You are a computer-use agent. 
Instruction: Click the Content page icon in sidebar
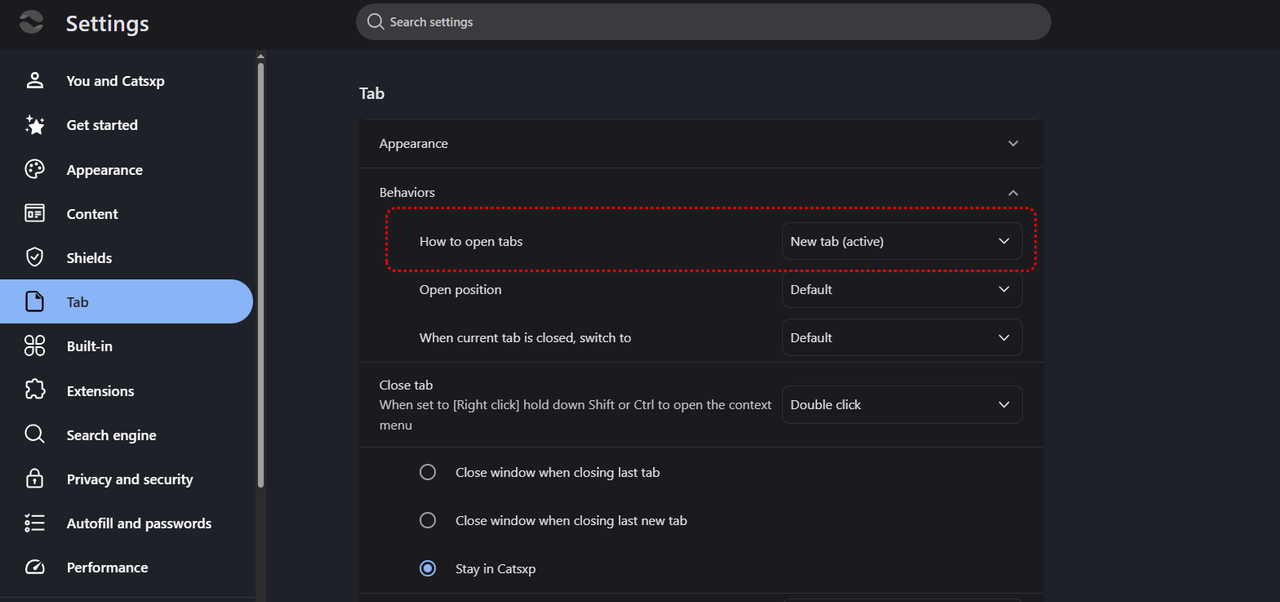35,213
